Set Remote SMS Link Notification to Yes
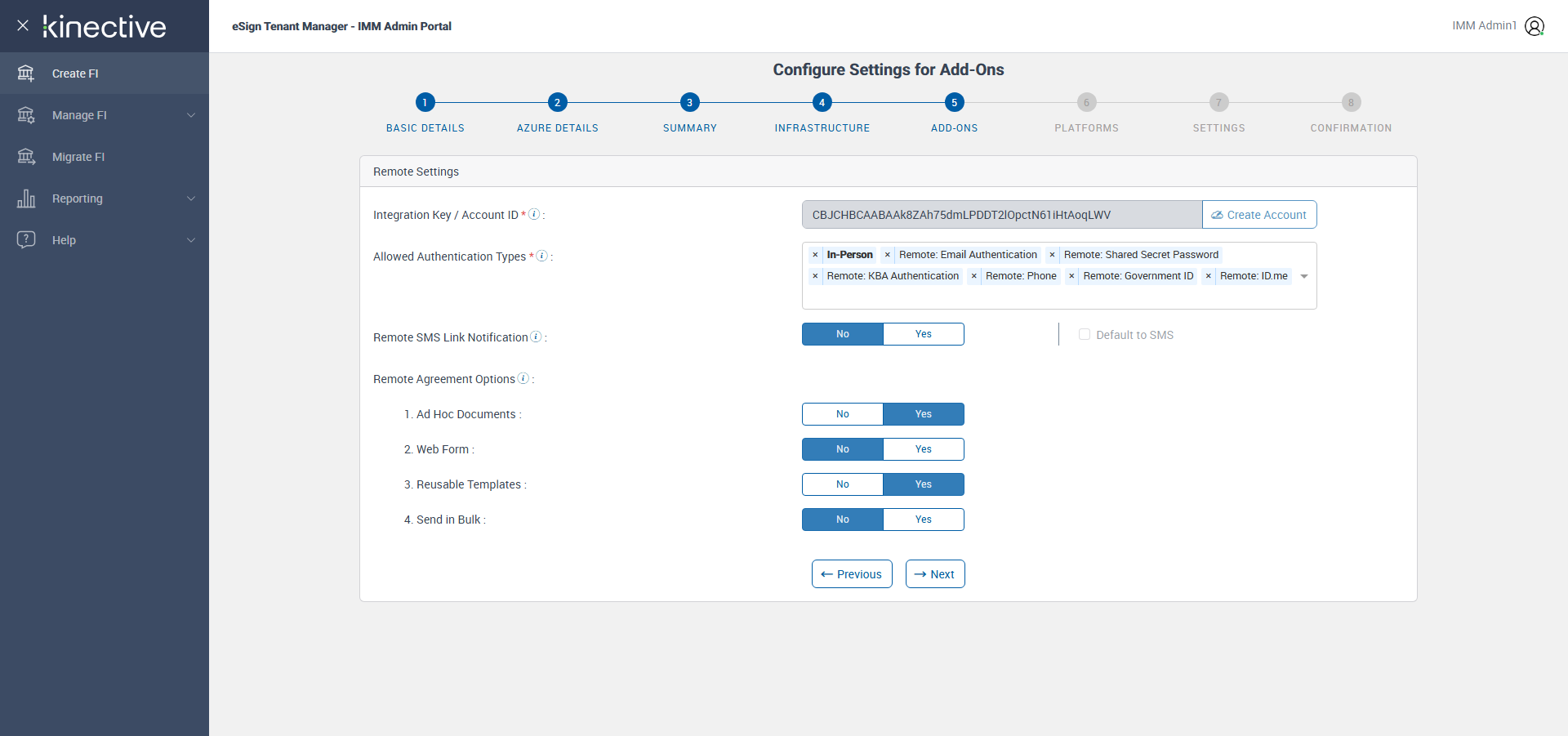The image size is (1568, 736). (924, 334)
